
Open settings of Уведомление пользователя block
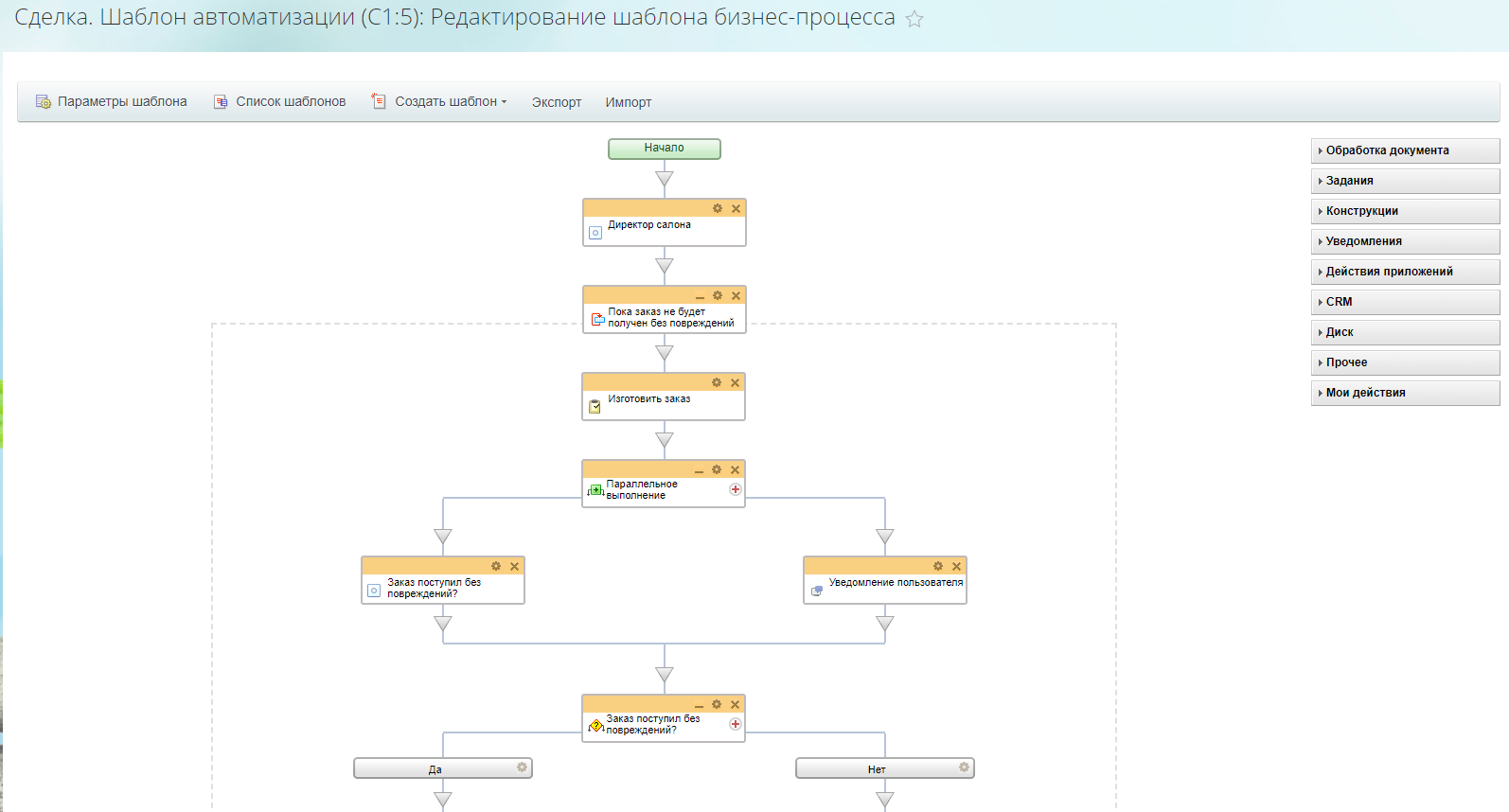[938, 566]
